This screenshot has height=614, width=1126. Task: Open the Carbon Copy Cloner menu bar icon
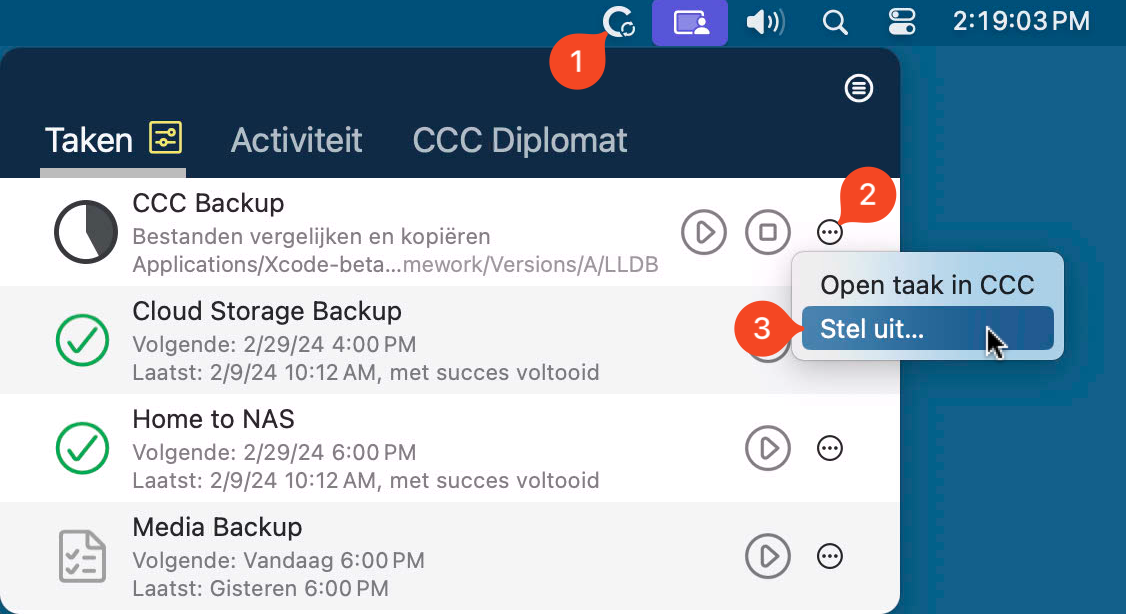point(618,22)
